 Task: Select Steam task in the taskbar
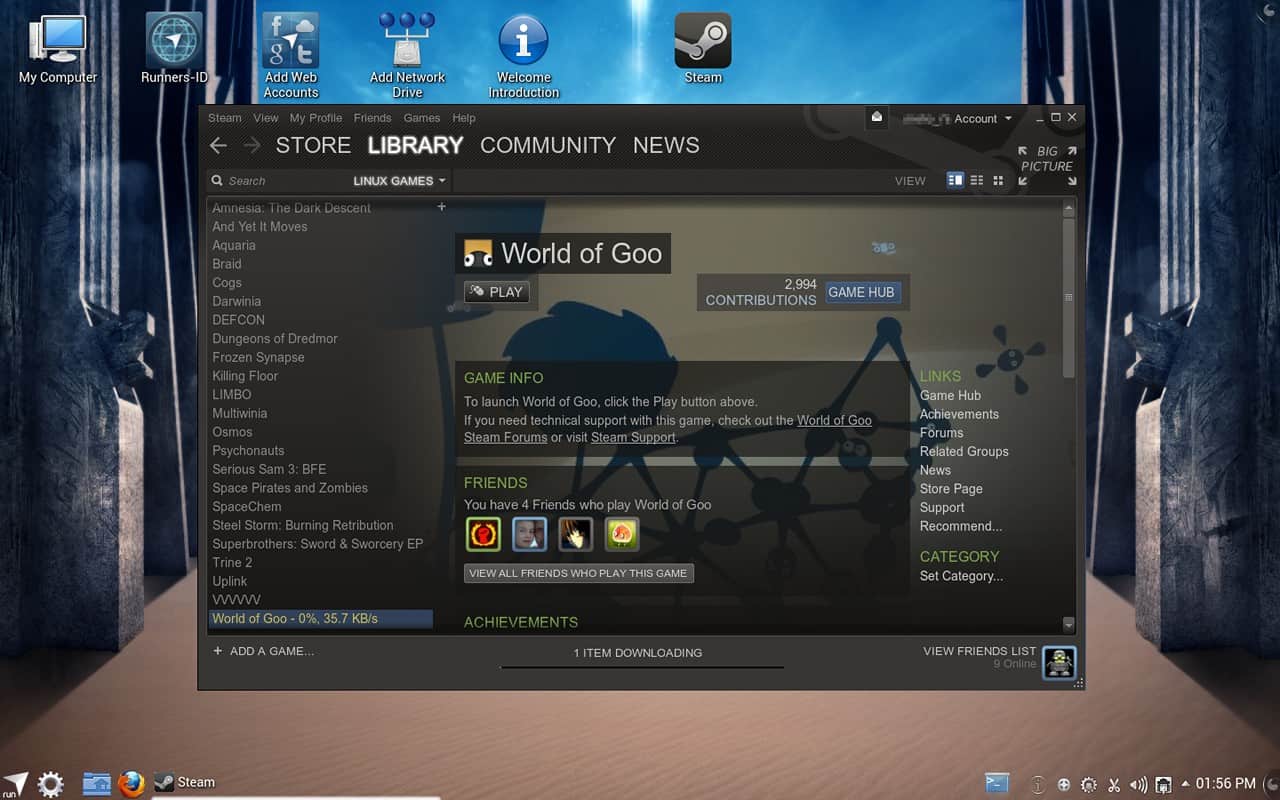pyautogui.click(x=186, y=783)
